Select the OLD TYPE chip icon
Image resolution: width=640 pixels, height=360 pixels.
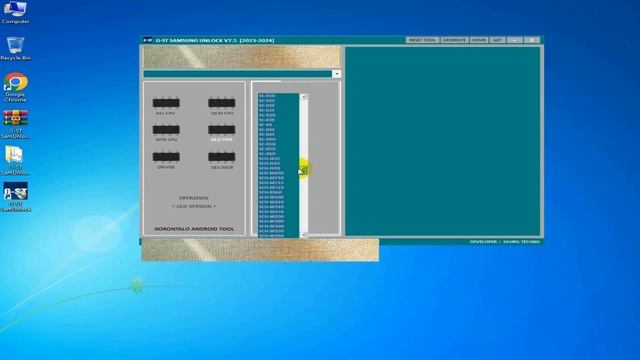tap(222, 130)
